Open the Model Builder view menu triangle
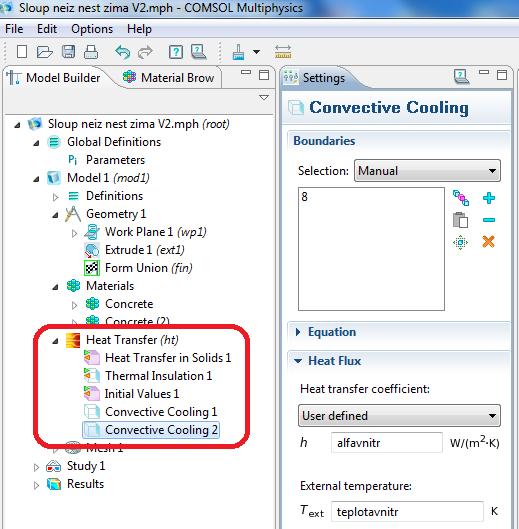 [x=264, y=98]
